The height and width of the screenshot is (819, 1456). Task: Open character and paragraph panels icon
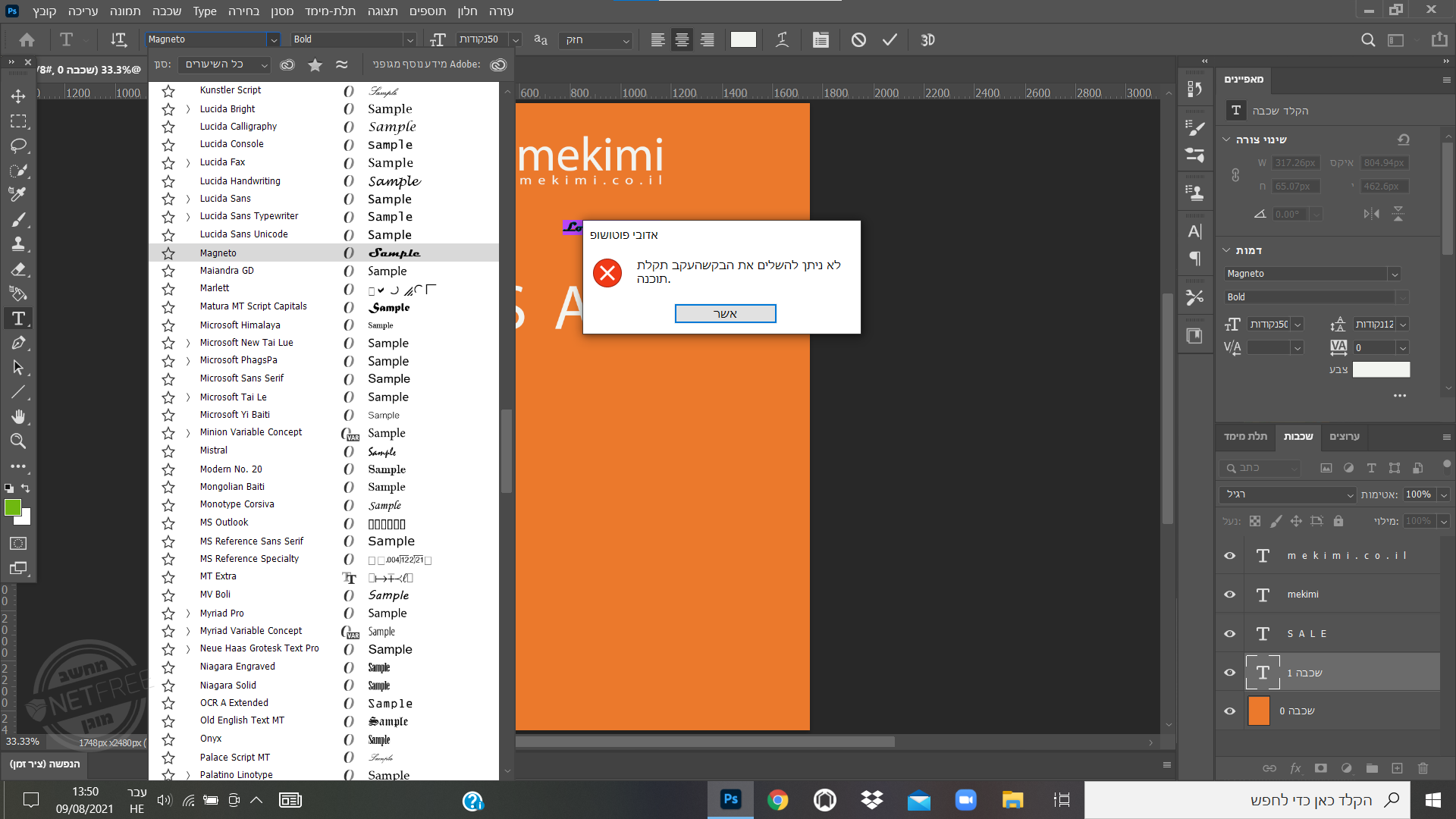point(821,39)
